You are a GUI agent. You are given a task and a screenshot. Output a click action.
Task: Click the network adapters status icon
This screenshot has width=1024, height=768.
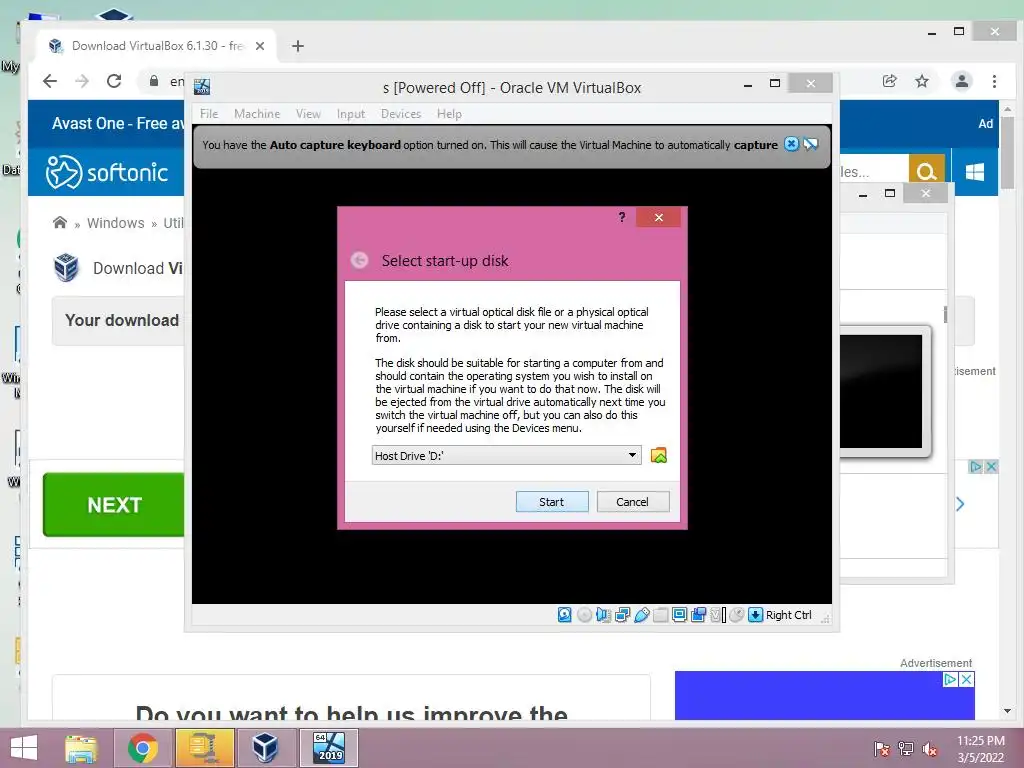click(x=622, y=615)
